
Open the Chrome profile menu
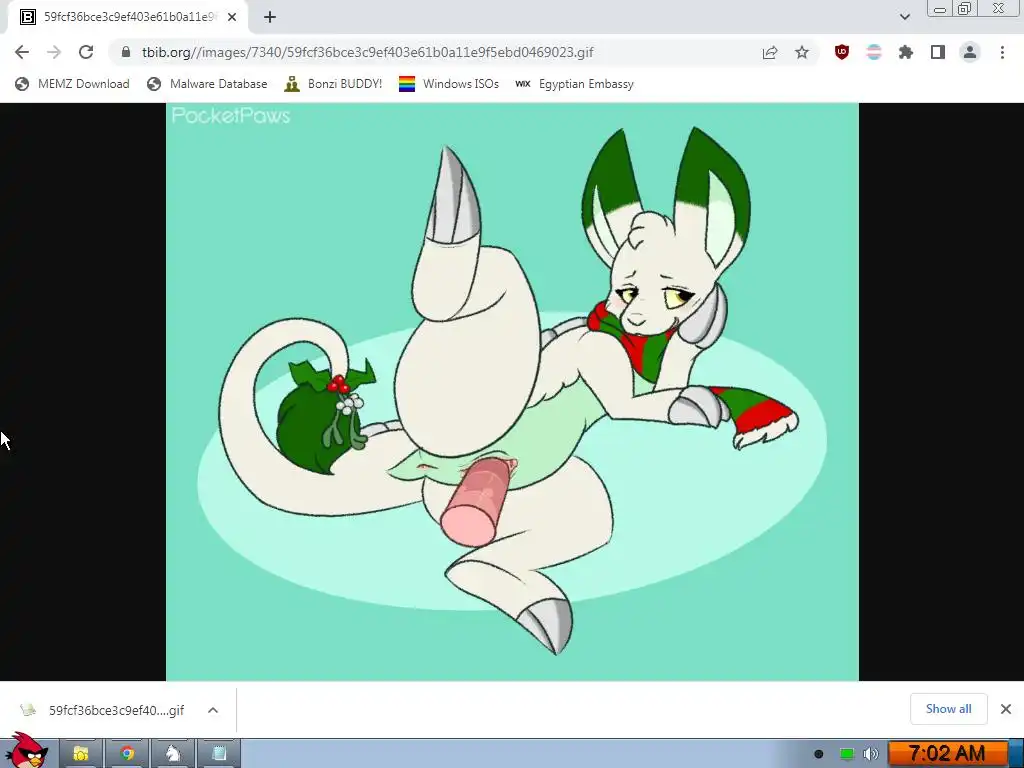coord(970,52)
